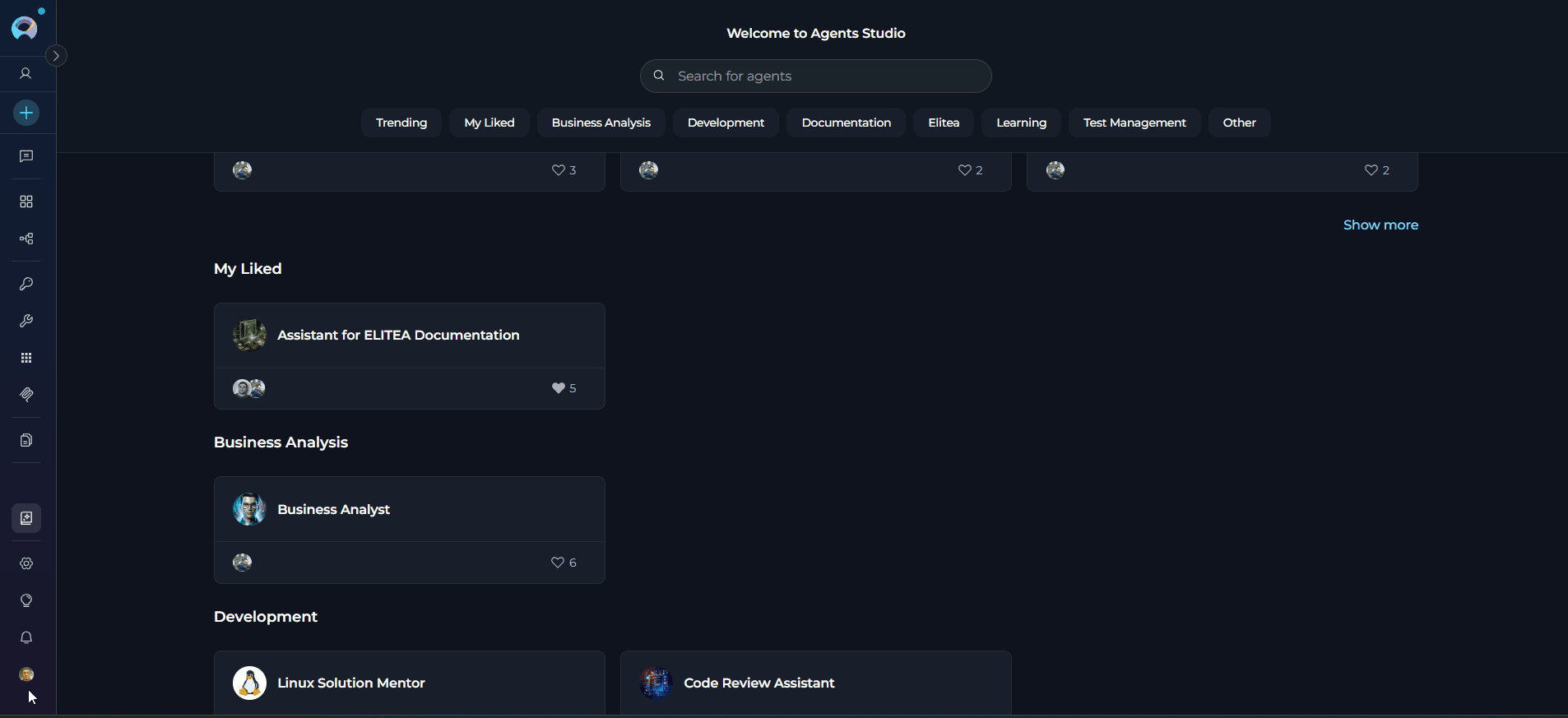Select the Trending category tab
This screenshot has height=718, width=1568.
pos(401,123)
